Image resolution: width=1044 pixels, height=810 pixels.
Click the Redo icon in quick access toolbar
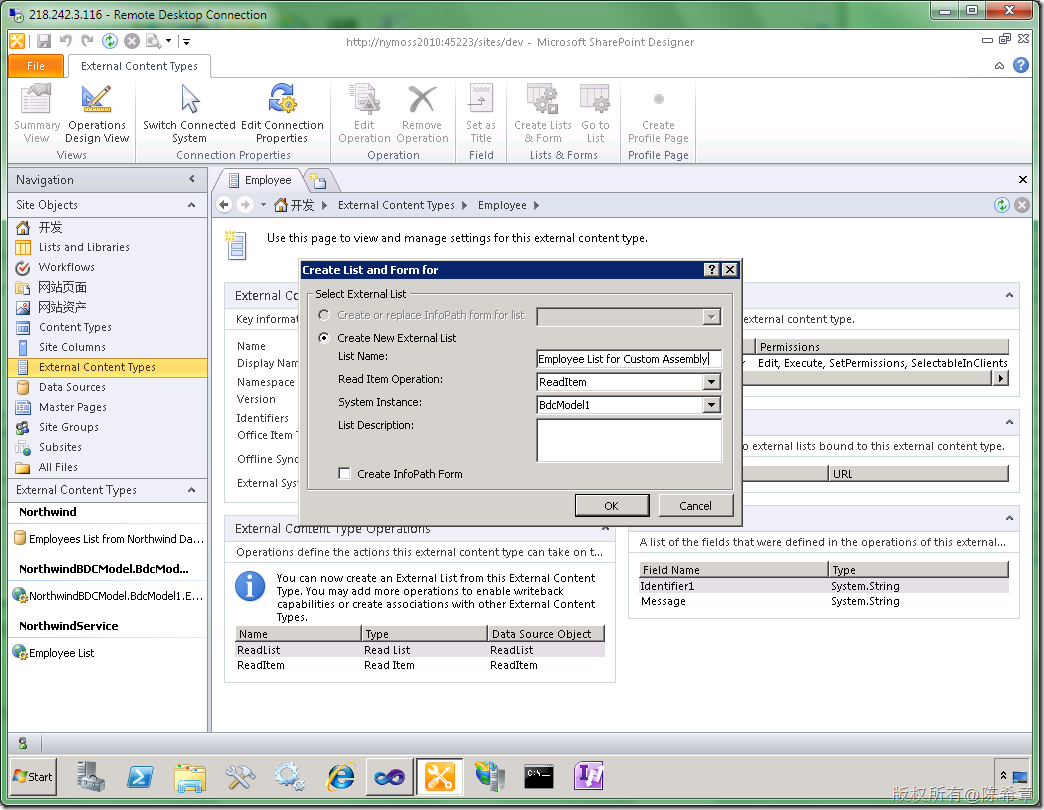tap(87, 41)
